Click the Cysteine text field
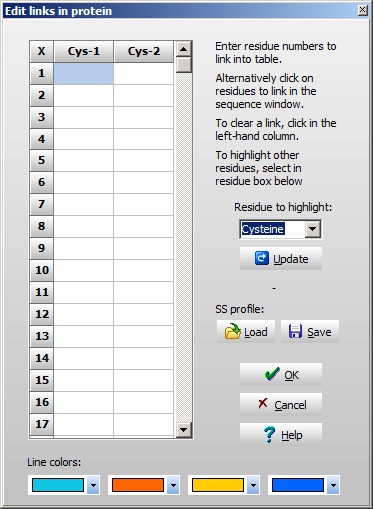This screenshot has height=509, width=373. click(272, 229)
